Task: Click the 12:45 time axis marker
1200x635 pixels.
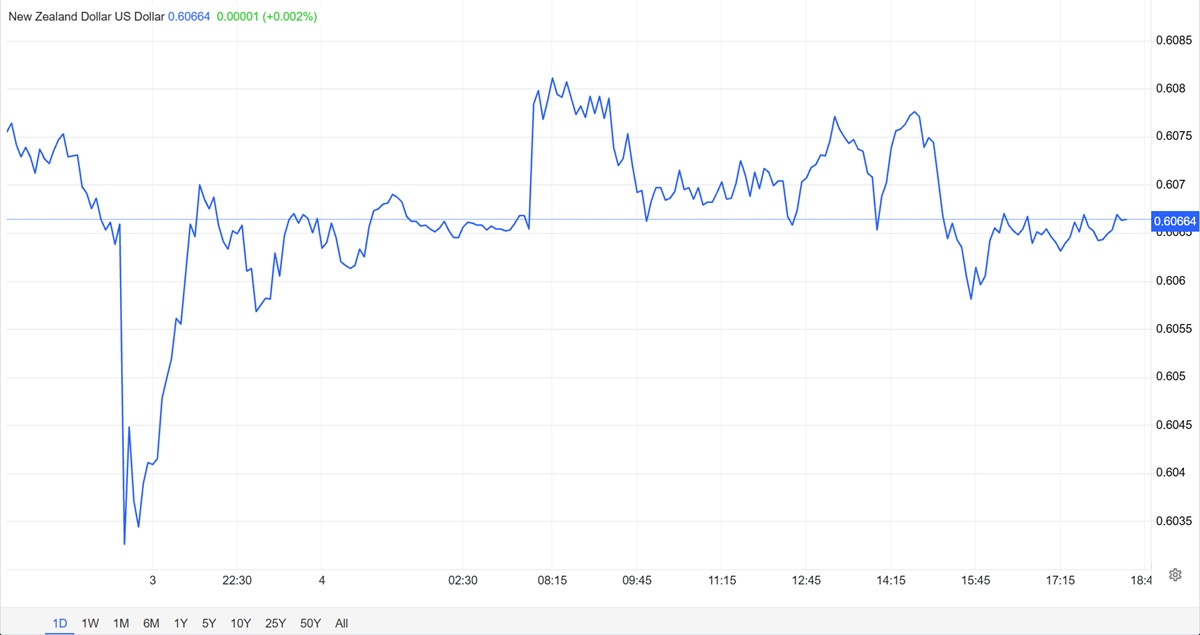Action: point(805,580)
